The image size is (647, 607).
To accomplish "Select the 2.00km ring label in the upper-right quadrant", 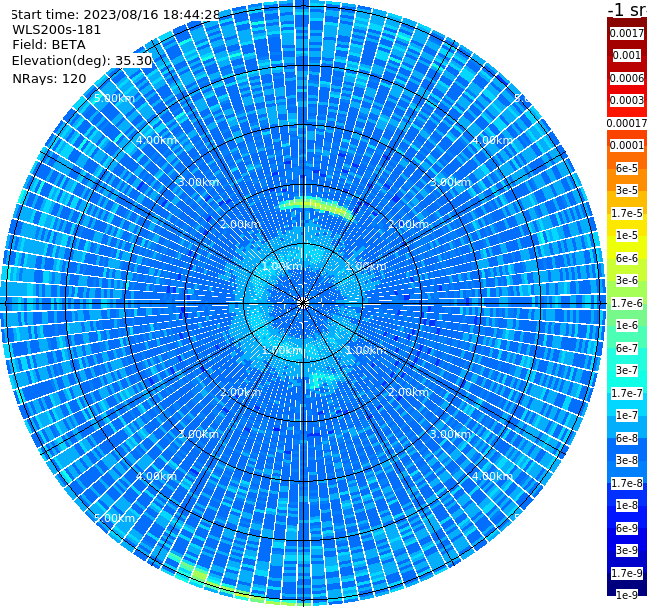I will 408,224.
